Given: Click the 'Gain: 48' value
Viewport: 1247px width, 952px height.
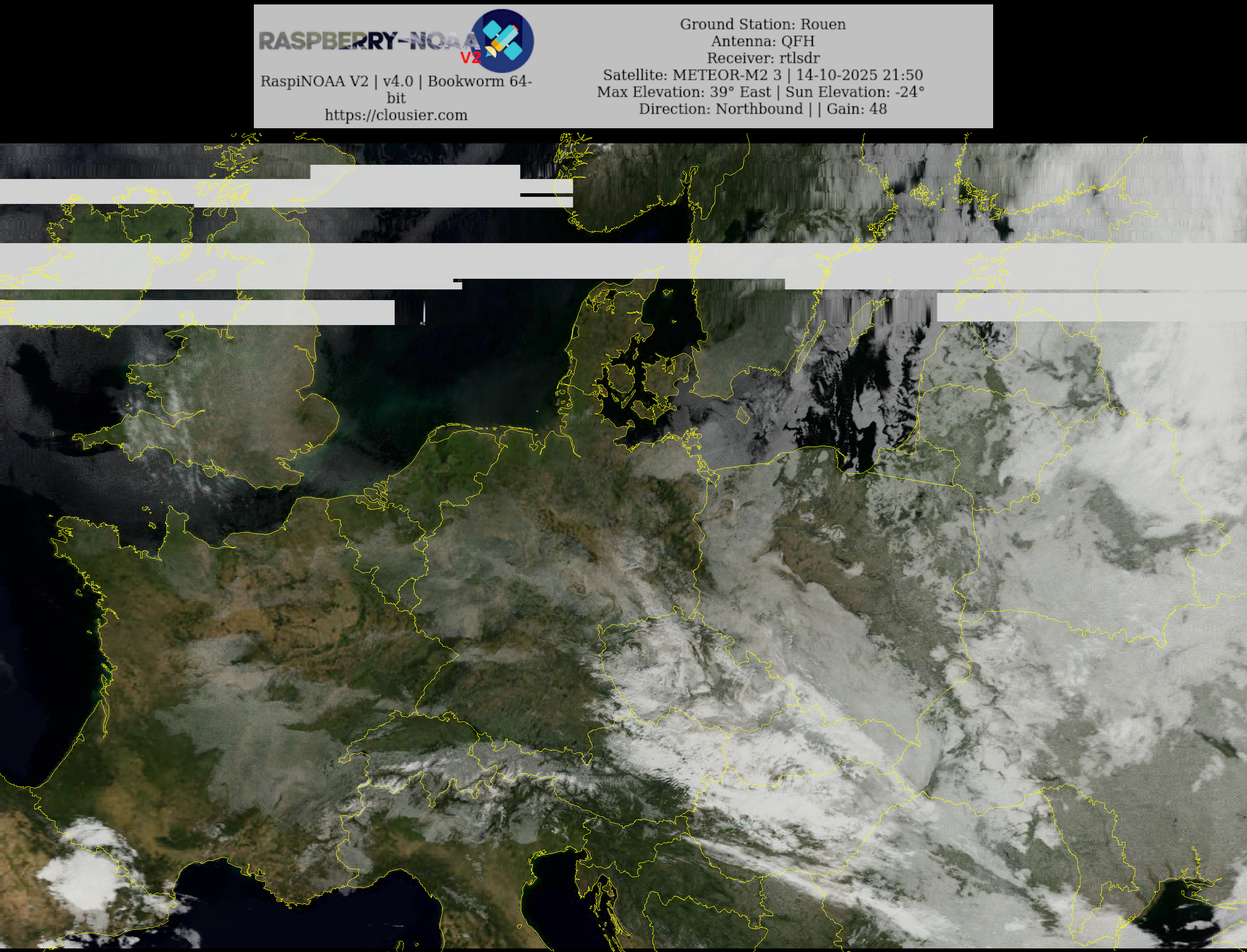Looking at the screenshot, I should click(x=856, y=109).
